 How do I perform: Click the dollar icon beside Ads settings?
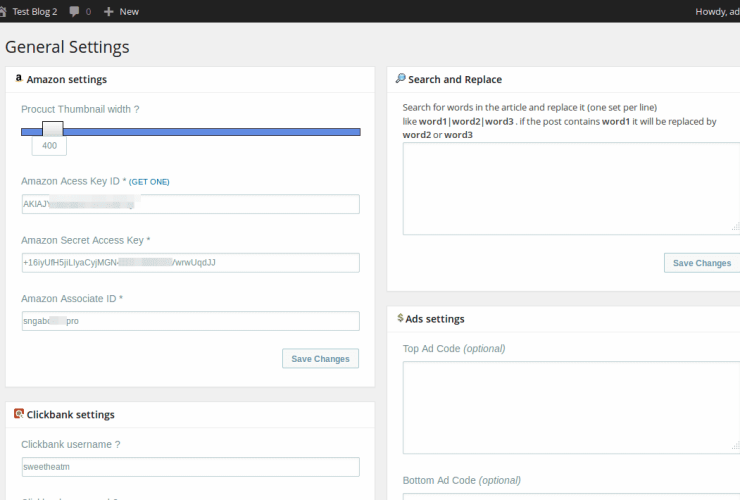401,318
